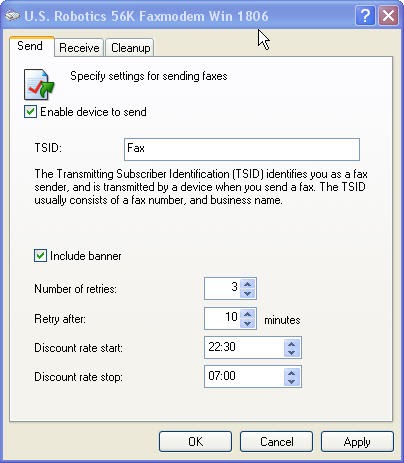Click the fax send document icon

coord(39,85)
